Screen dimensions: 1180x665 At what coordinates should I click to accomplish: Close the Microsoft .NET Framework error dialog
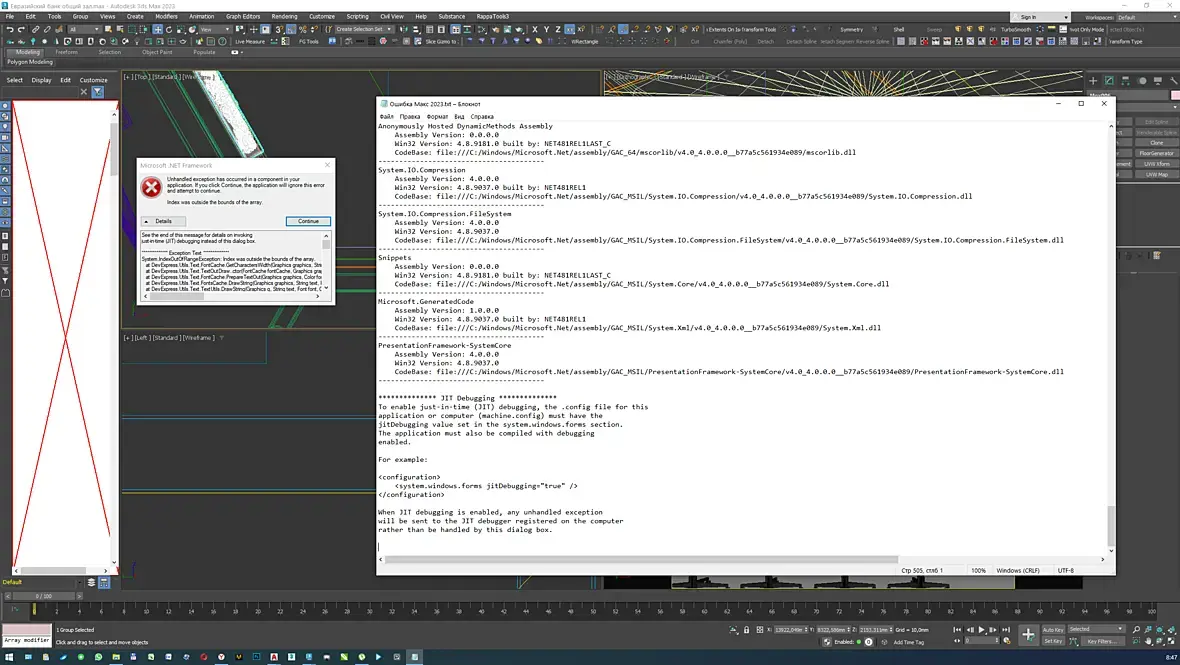[327, 165]
